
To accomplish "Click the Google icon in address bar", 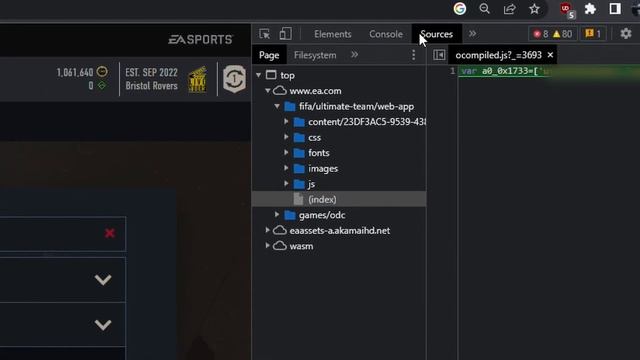I will click(x=460, y=9).
